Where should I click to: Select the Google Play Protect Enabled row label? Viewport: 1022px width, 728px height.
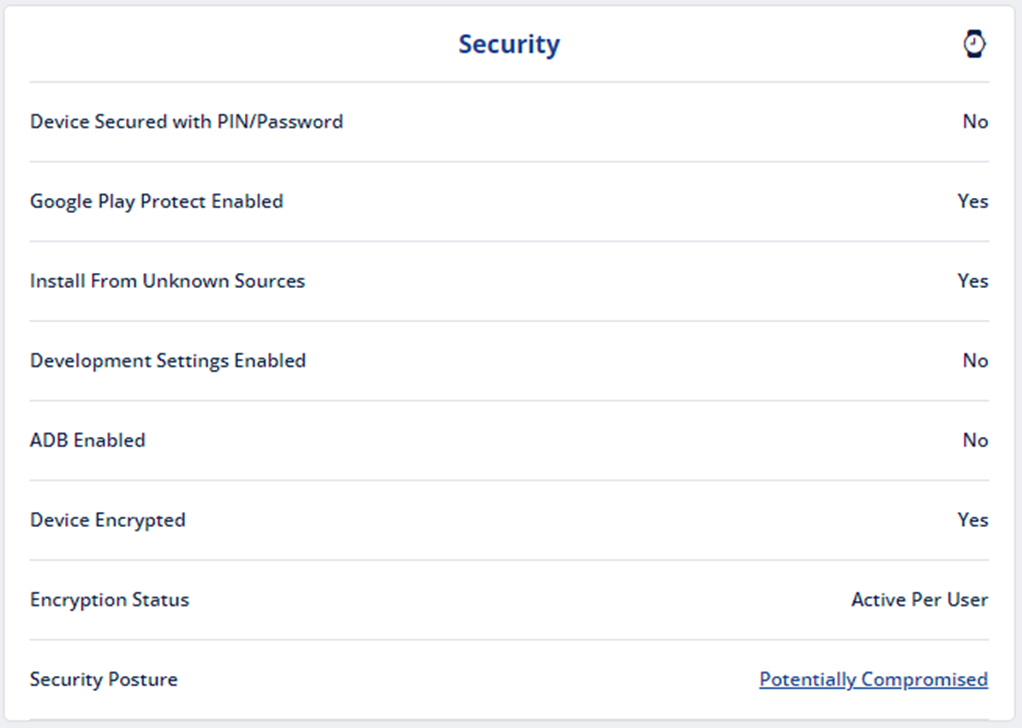coord(156,201)
